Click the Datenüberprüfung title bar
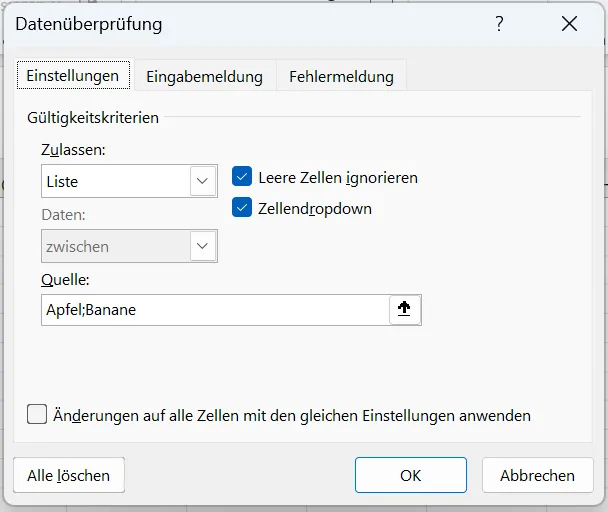 click(248, 24)
